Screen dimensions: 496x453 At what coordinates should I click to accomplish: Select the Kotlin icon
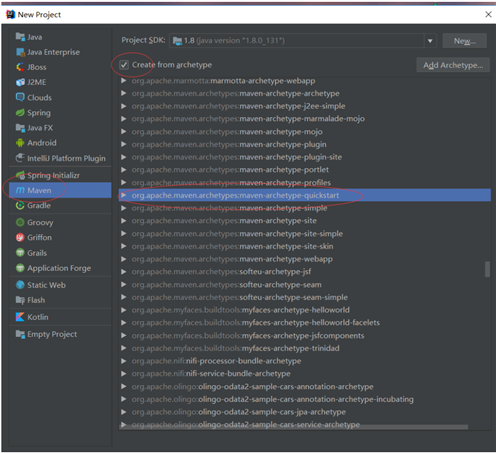click(20, 317)
